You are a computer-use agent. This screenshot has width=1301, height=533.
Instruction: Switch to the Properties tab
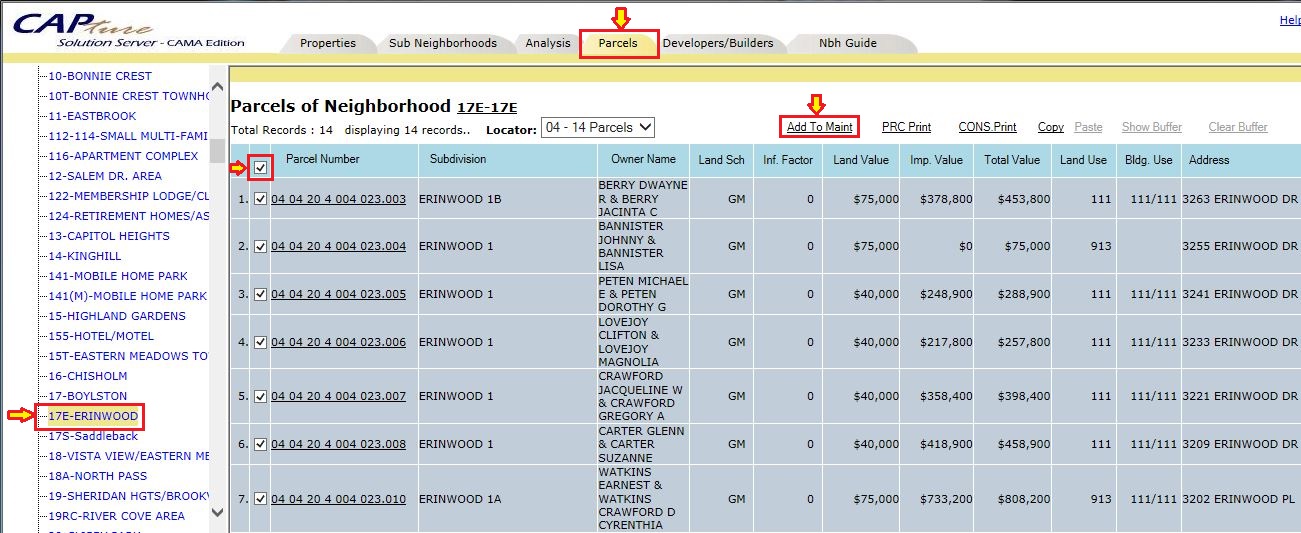[327, 43]
